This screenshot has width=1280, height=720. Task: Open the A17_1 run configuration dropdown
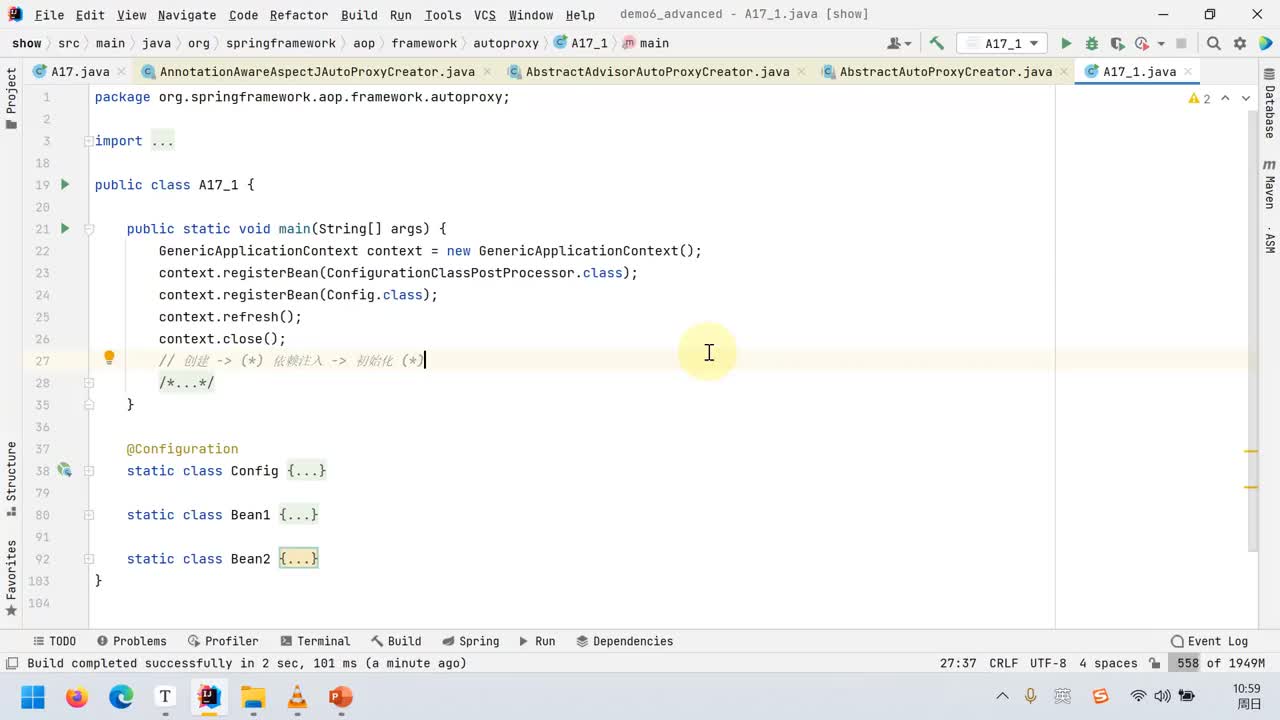coord(1002,44)
